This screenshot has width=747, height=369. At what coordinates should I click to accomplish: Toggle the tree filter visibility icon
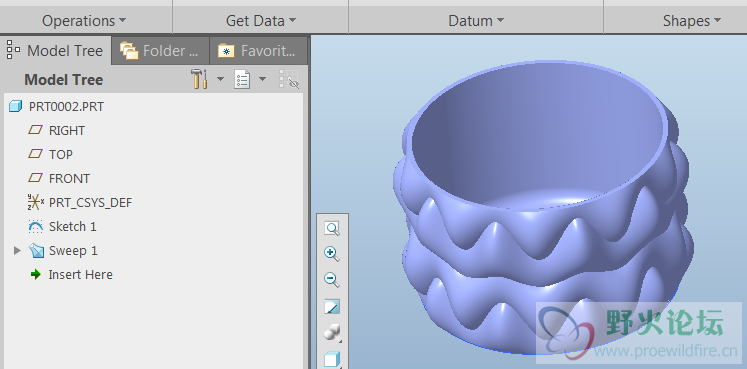[289, 79]
